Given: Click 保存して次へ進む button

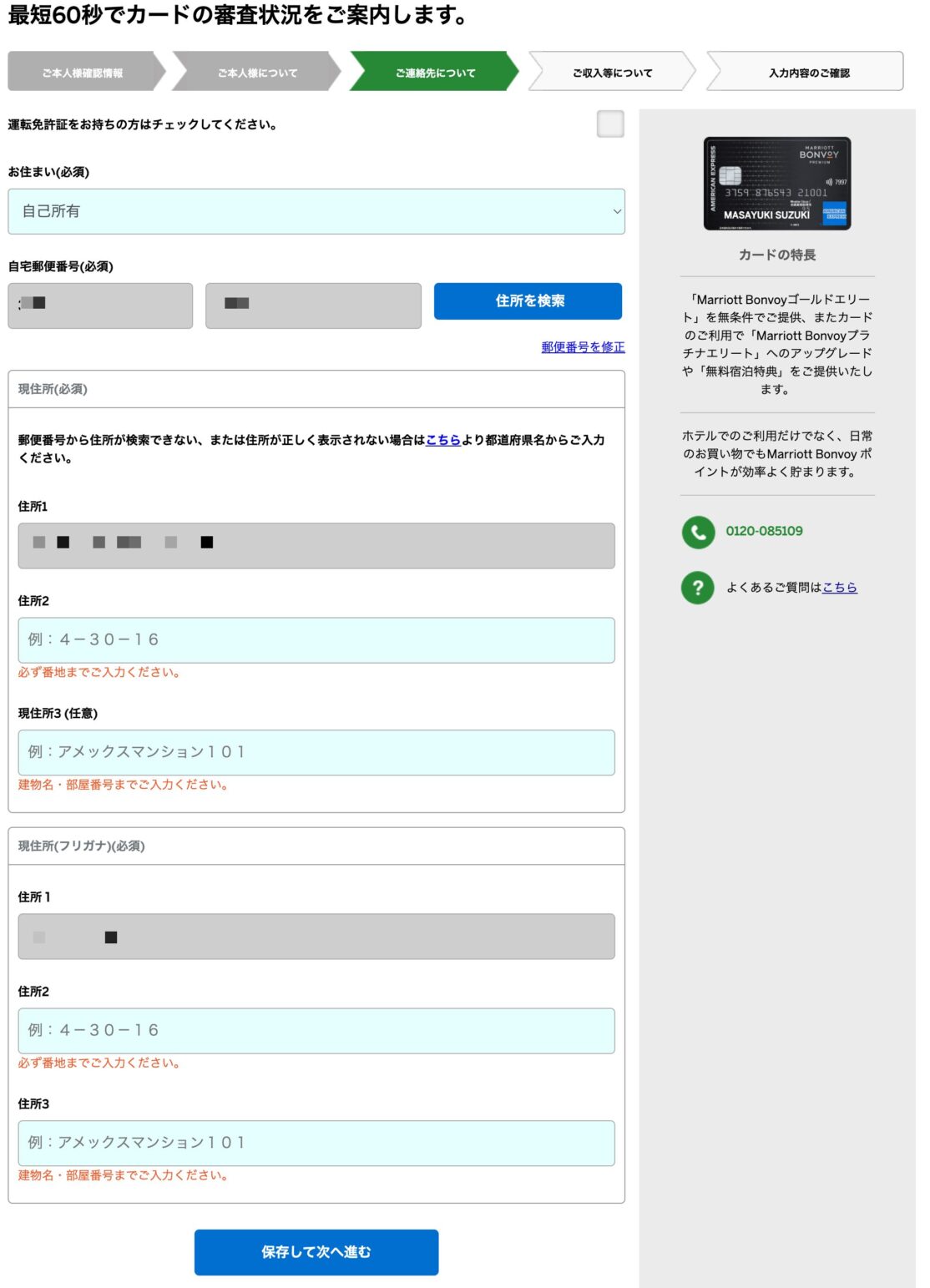Looking at the screenshot, I should tap(316, 1252).
